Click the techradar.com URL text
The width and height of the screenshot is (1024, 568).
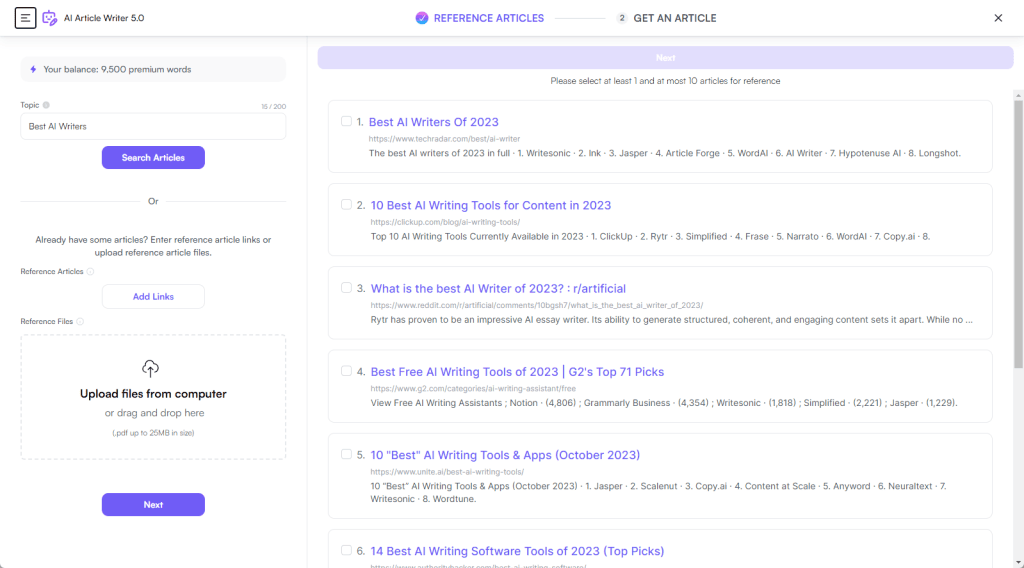point(444,138)
